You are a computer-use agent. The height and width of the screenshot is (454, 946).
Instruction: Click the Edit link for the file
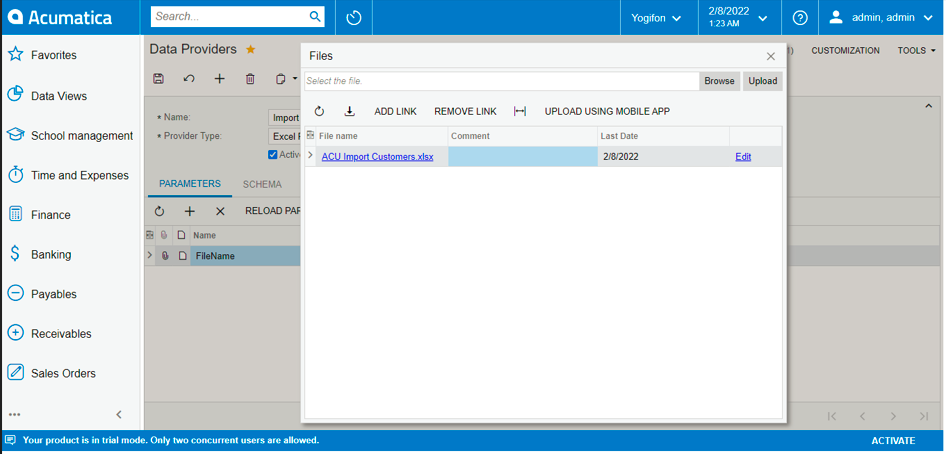(x=743, y=157)
